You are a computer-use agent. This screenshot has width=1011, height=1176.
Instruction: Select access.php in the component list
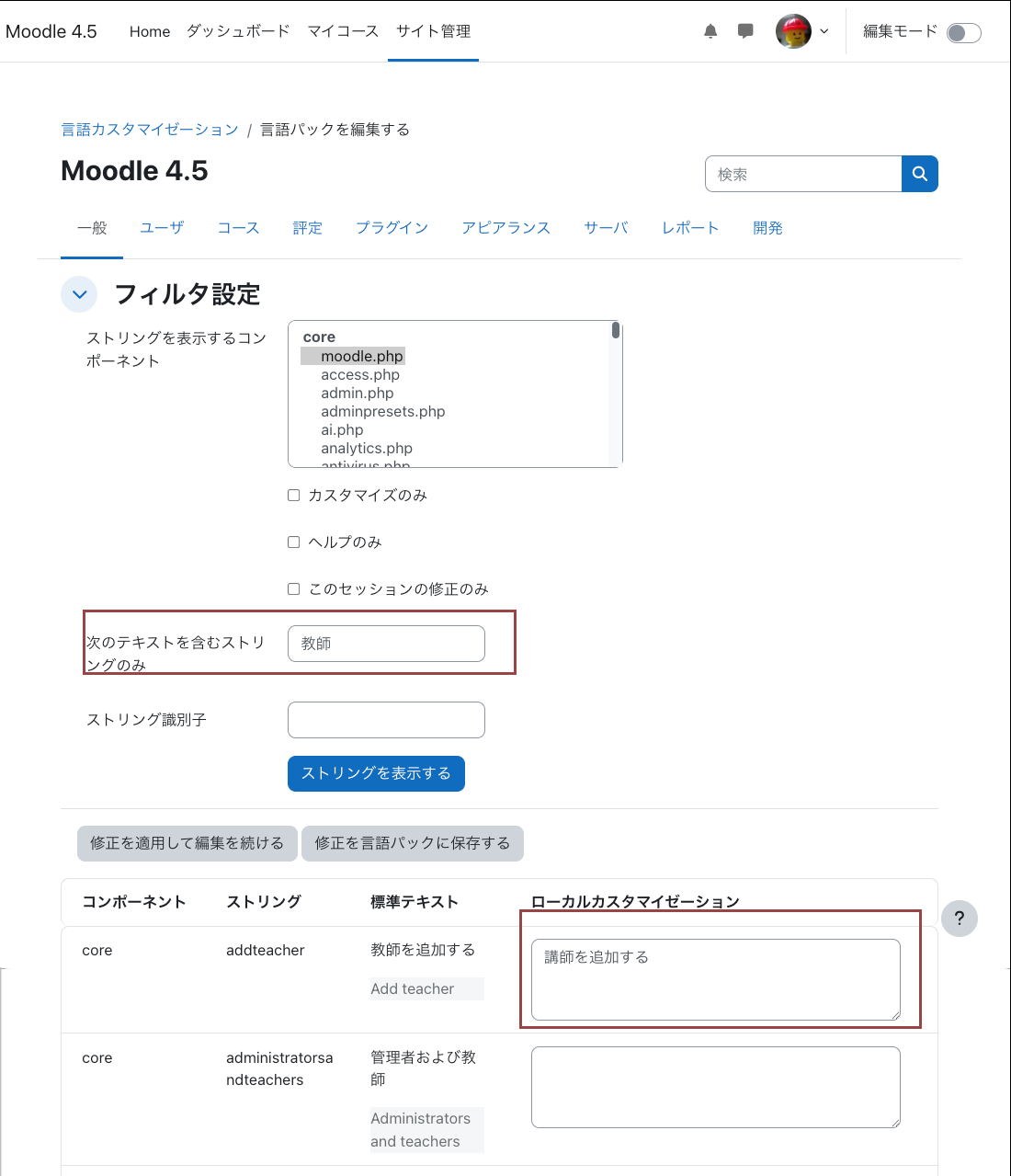click(x=360, y=374)
